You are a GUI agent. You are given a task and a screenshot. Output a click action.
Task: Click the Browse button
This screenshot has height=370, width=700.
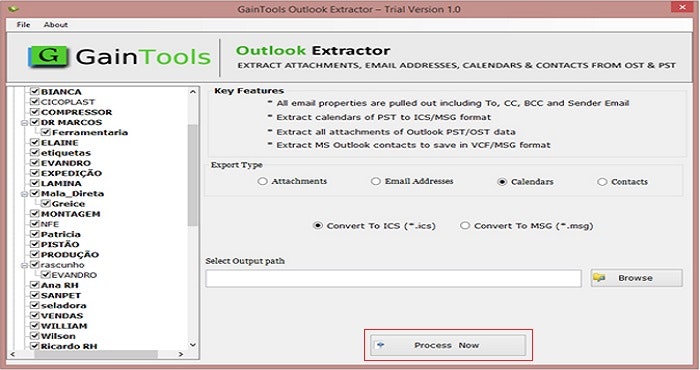point(637,278)
